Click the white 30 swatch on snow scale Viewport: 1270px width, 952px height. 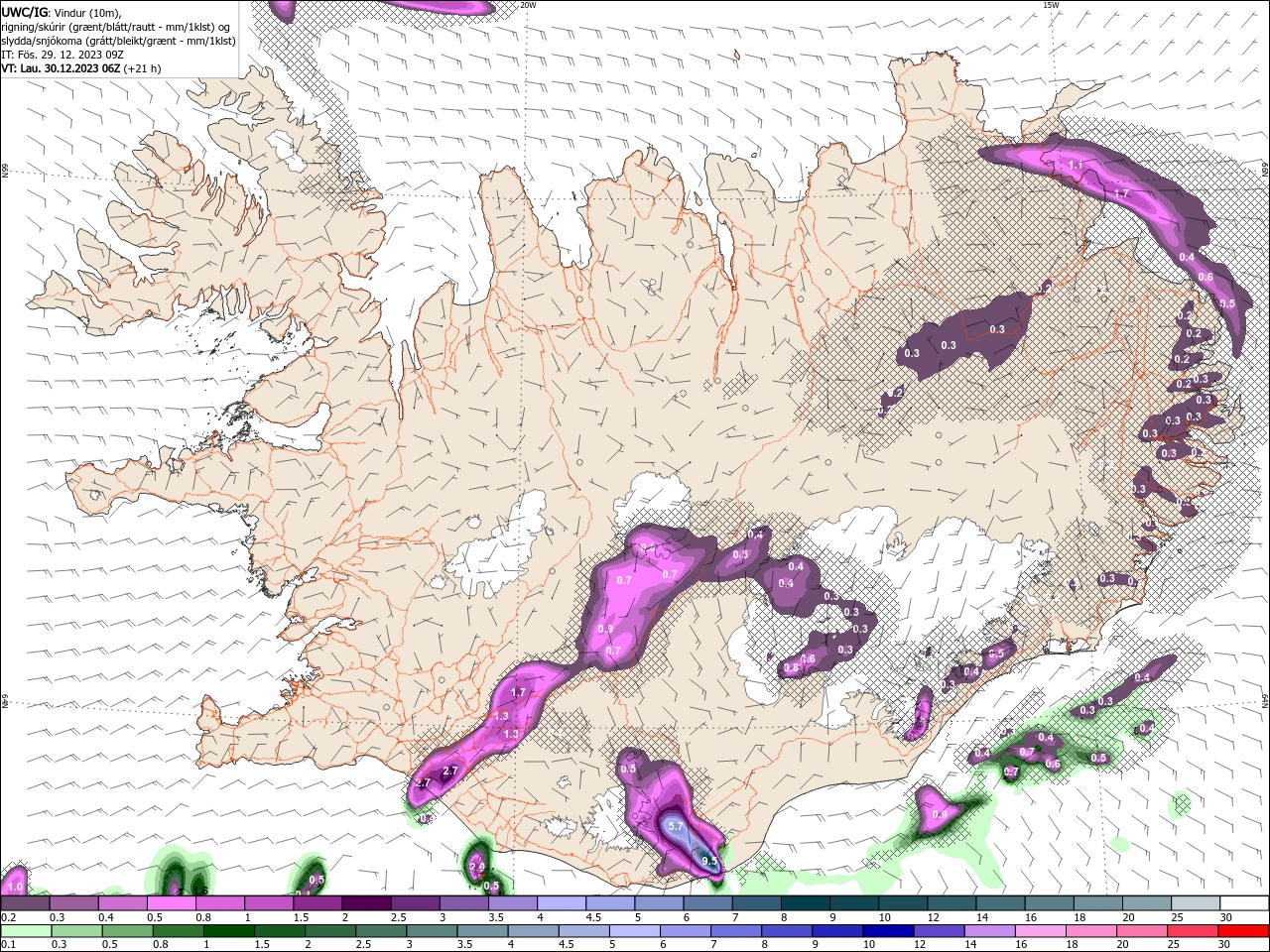coord(1244,903)
